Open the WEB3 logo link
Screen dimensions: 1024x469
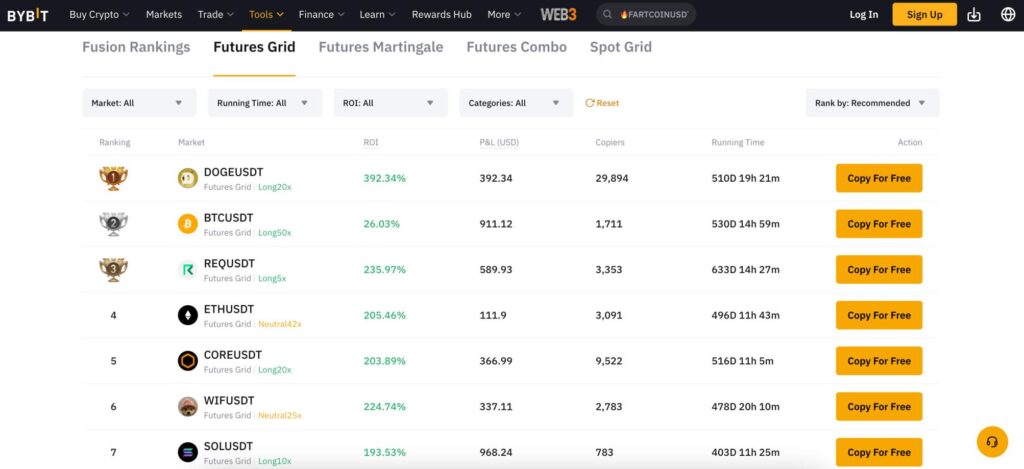(558, 14)
